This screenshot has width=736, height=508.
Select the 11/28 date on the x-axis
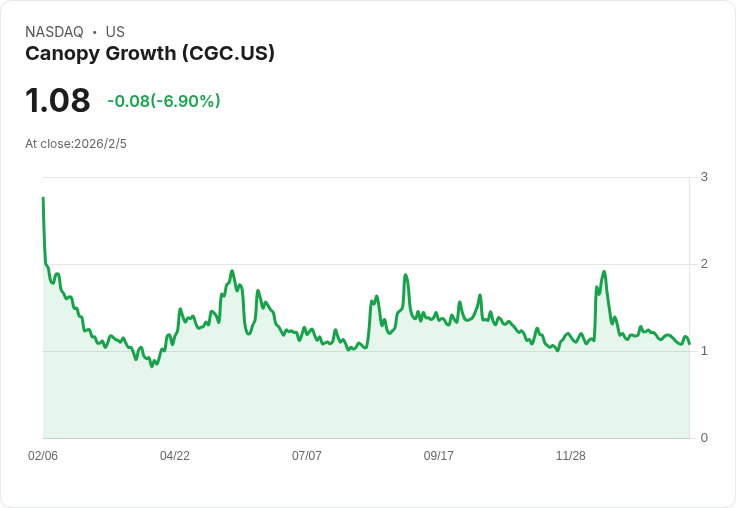pos(570,456)
